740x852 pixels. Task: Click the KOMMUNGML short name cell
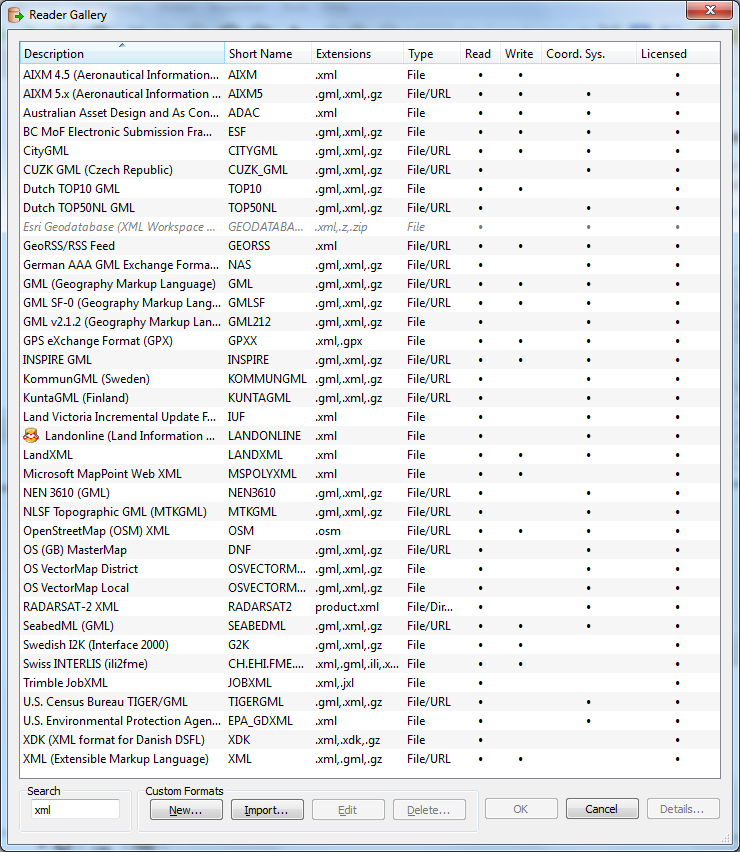click(x=267, y=379)
